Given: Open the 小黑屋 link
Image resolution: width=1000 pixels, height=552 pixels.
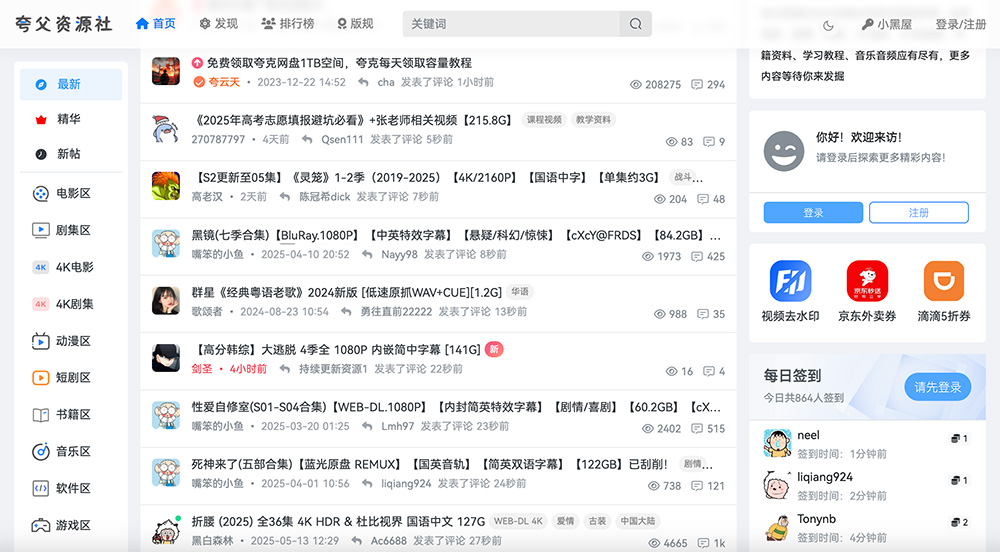Looking at the screenshot, I should (887, 24).
